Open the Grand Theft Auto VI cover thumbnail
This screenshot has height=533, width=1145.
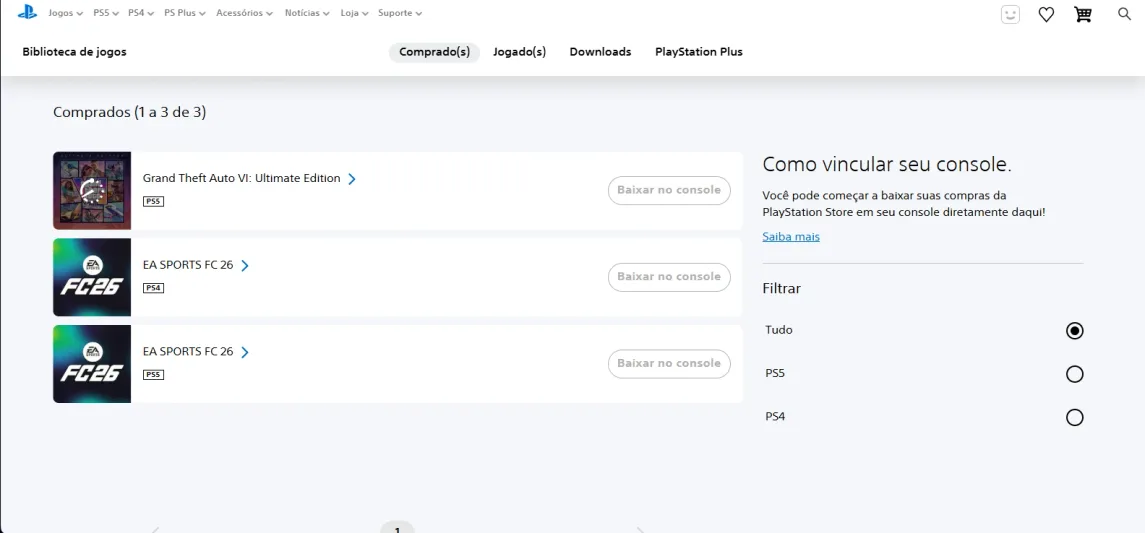(92, 191)
